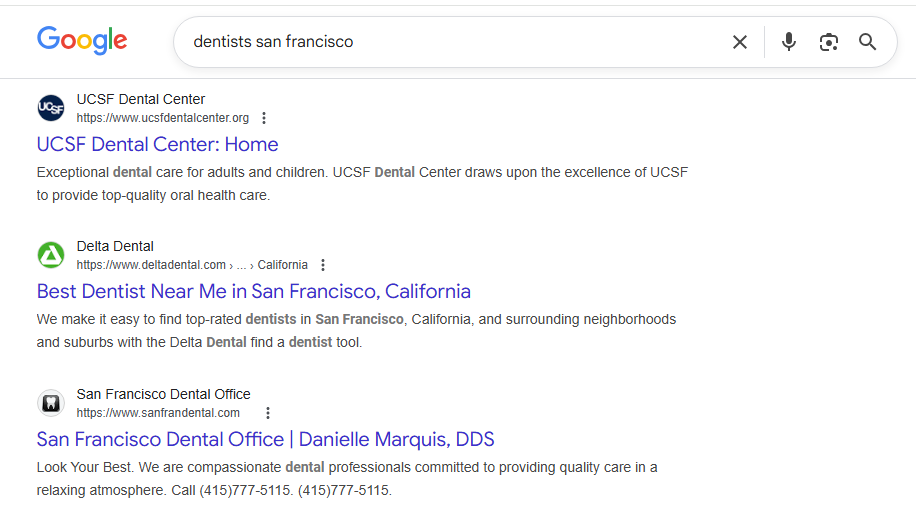The width and height of the screenshot is (916, 514).
Task: Search by image with camera icon
Action: click(x=828, y=42)
